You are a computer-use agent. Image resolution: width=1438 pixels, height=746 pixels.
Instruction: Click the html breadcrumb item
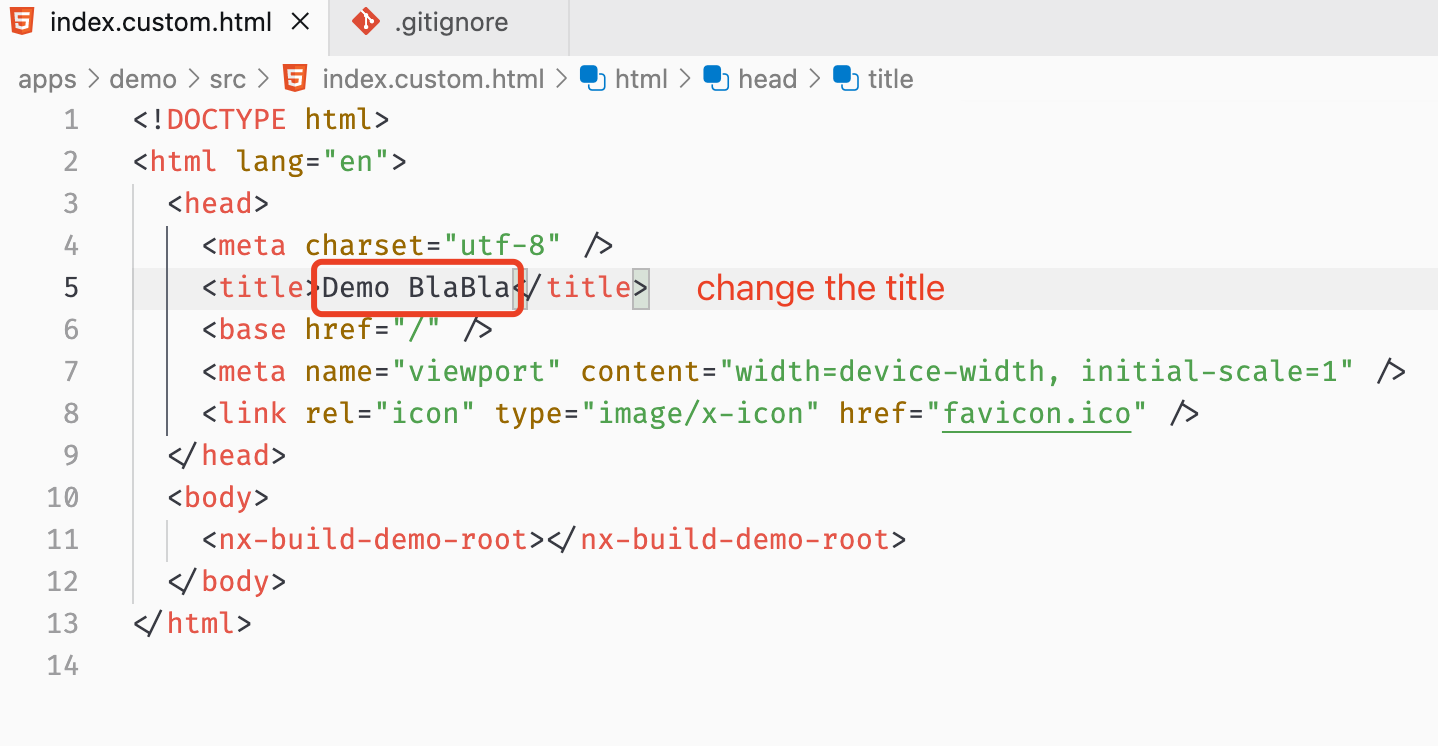(643, 78)
